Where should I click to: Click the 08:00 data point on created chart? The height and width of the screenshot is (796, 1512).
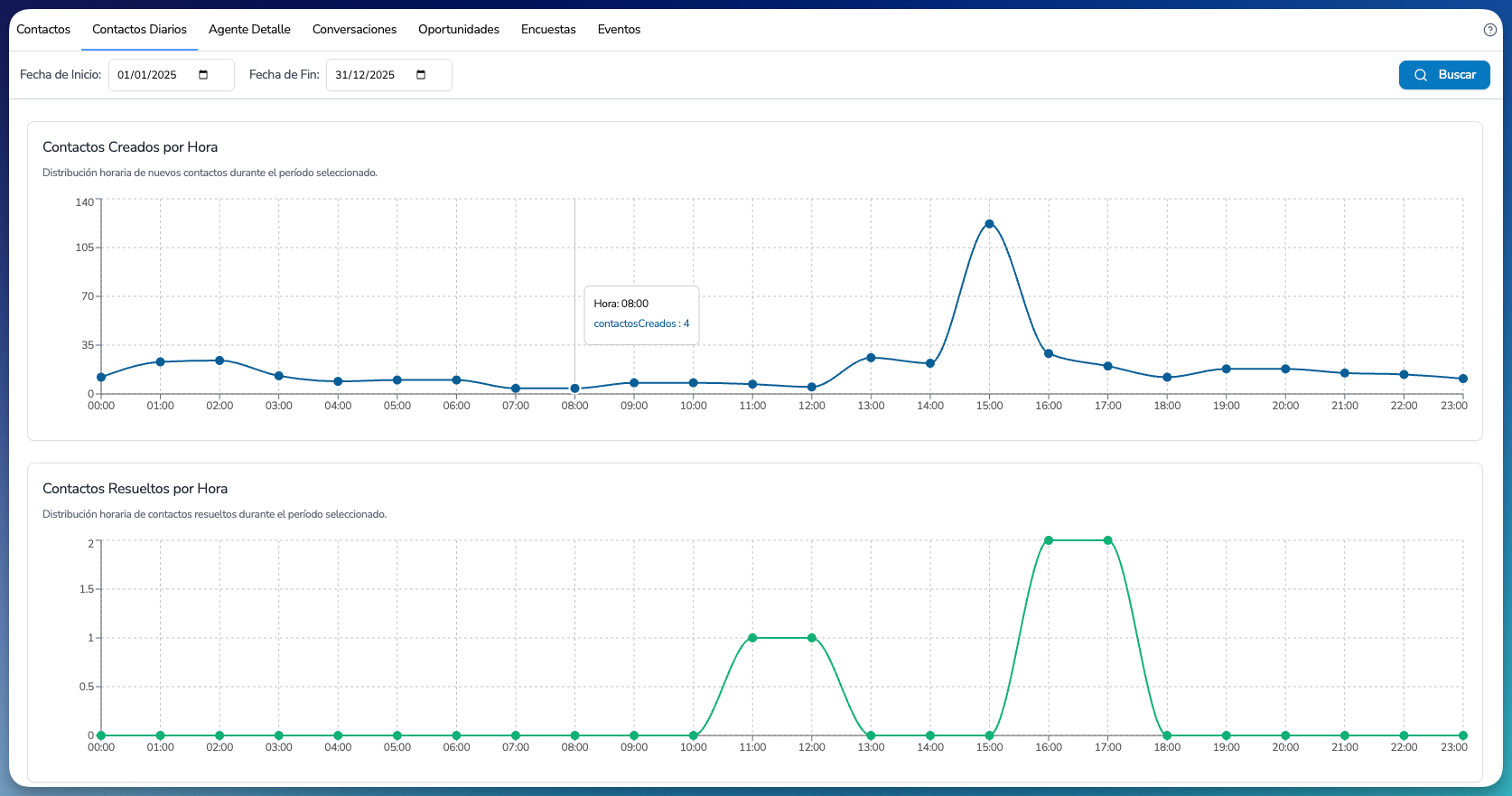(x=574, y=389)
